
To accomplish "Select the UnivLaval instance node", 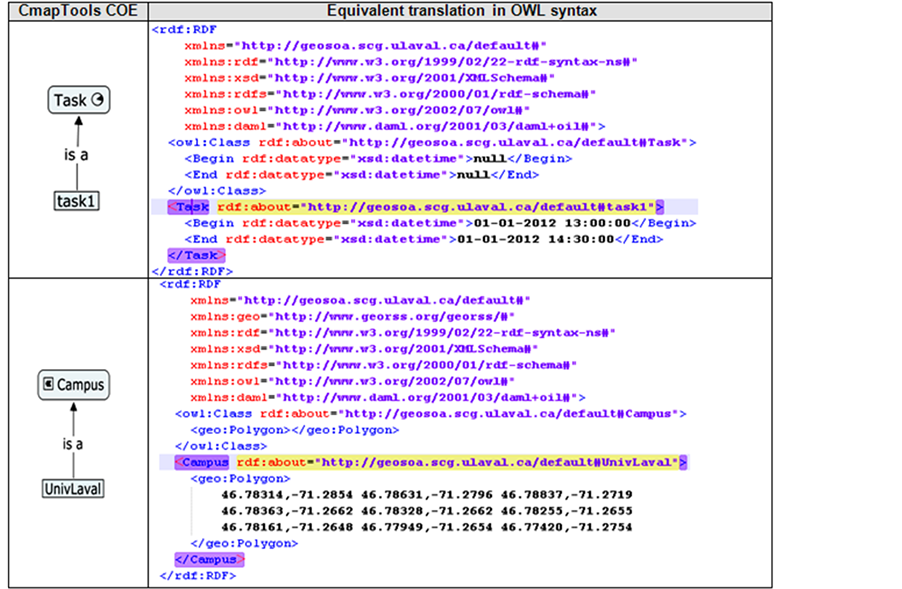I will pyautogui.click(x=72, y=488).
